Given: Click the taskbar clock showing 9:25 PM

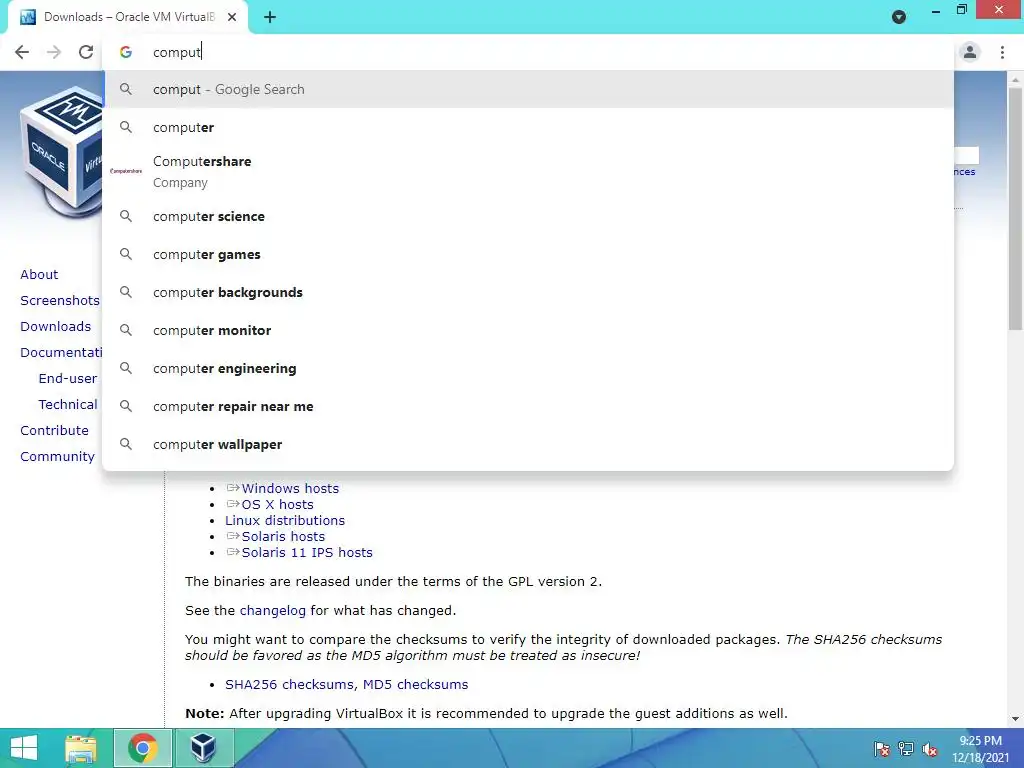Looking at the screenshot, I should pos(980,749).
